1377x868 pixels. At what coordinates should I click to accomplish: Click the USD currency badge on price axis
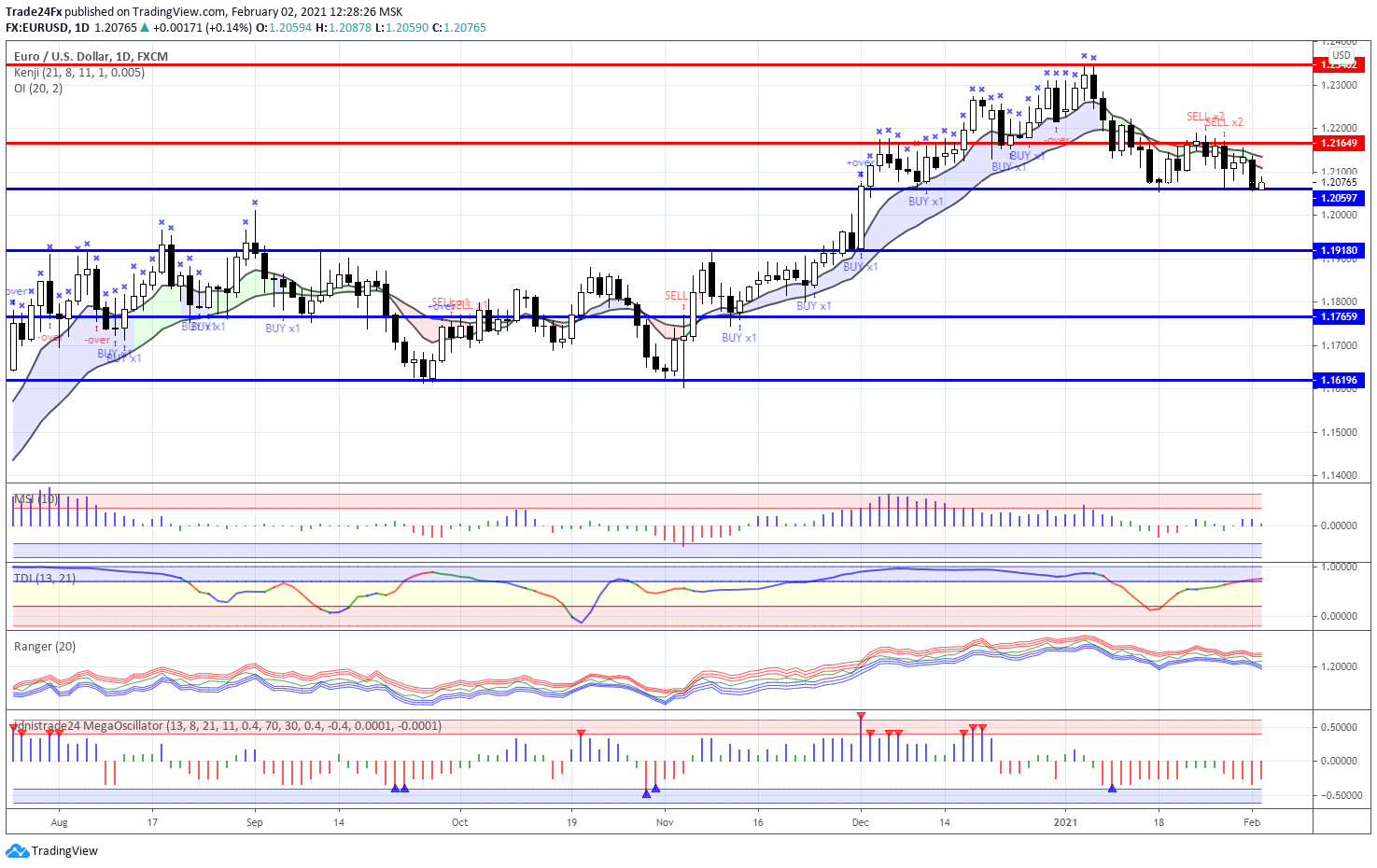[1341, 55]
